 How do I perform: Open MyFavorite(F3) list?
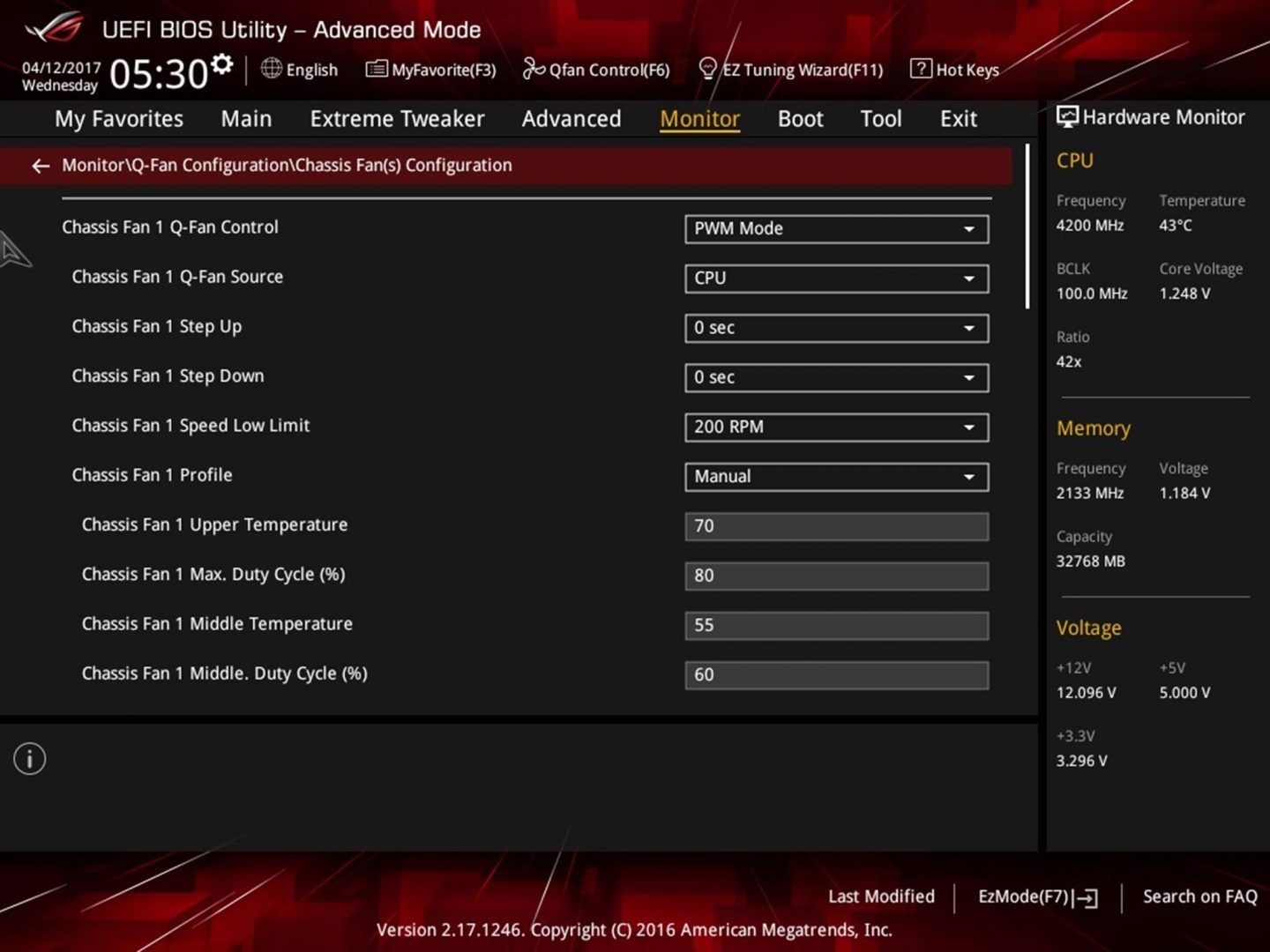tap(431, 70)
